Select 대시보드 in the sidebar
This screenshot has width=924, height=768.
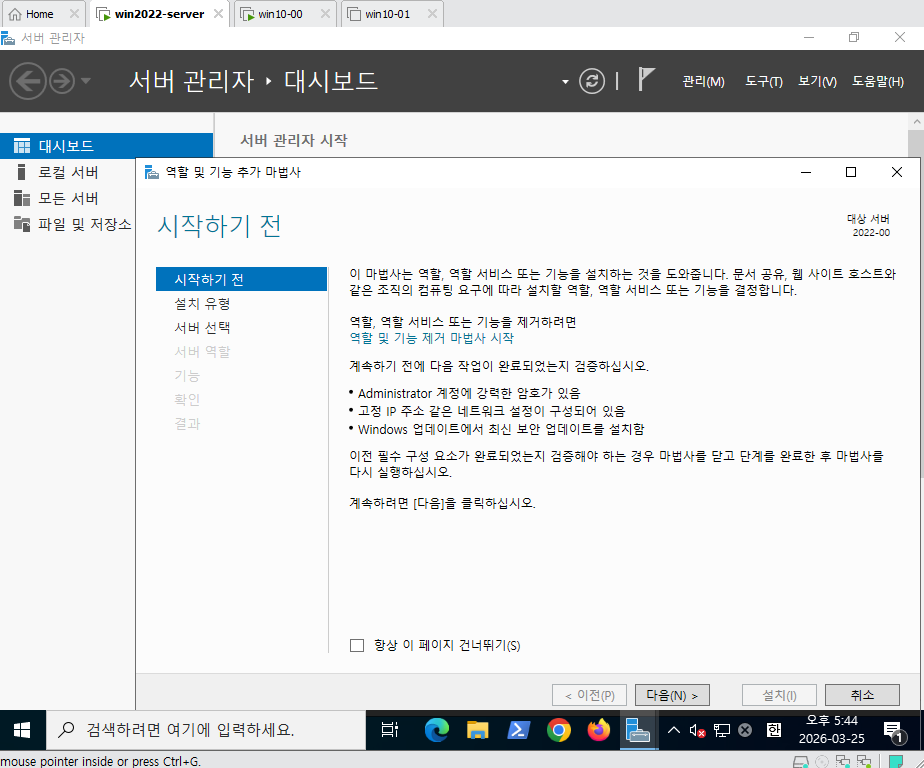(x=106, y=146)
